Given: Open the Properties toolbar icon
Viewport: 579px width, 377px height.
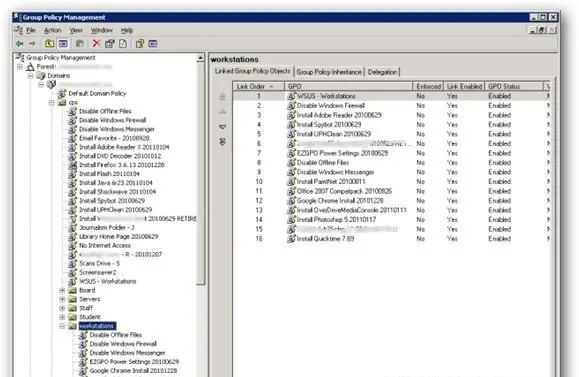Looking at the screenshot, I should (110, 44).
